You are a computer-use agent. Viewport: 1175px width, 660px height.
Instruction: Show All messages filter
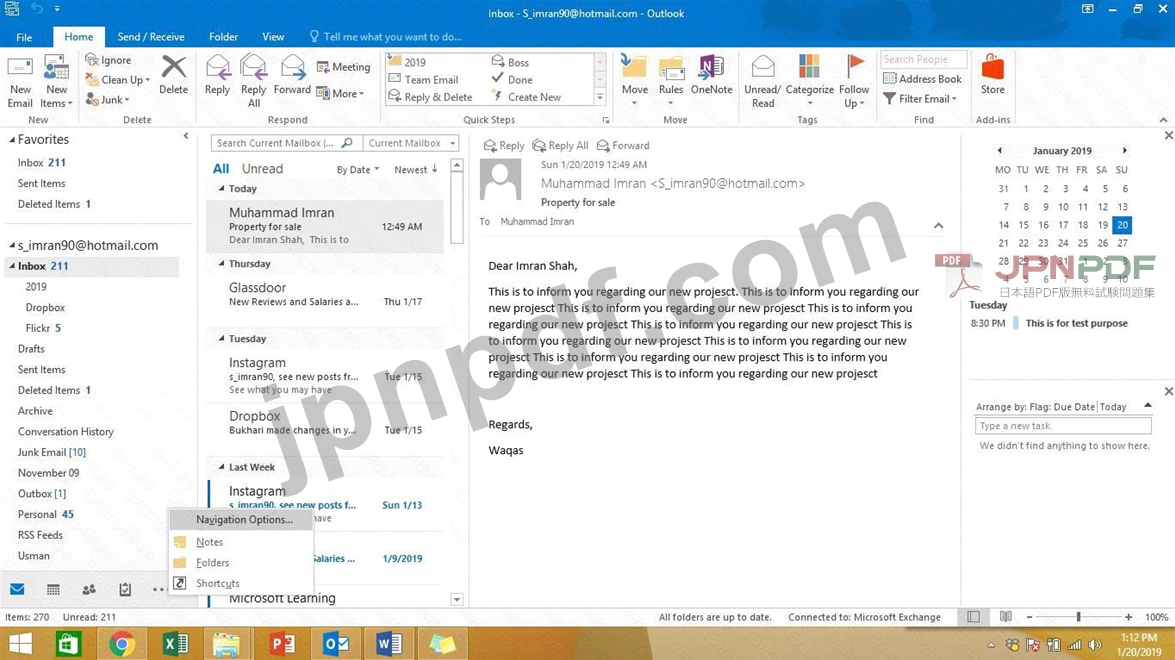click(x=220, y=169)
